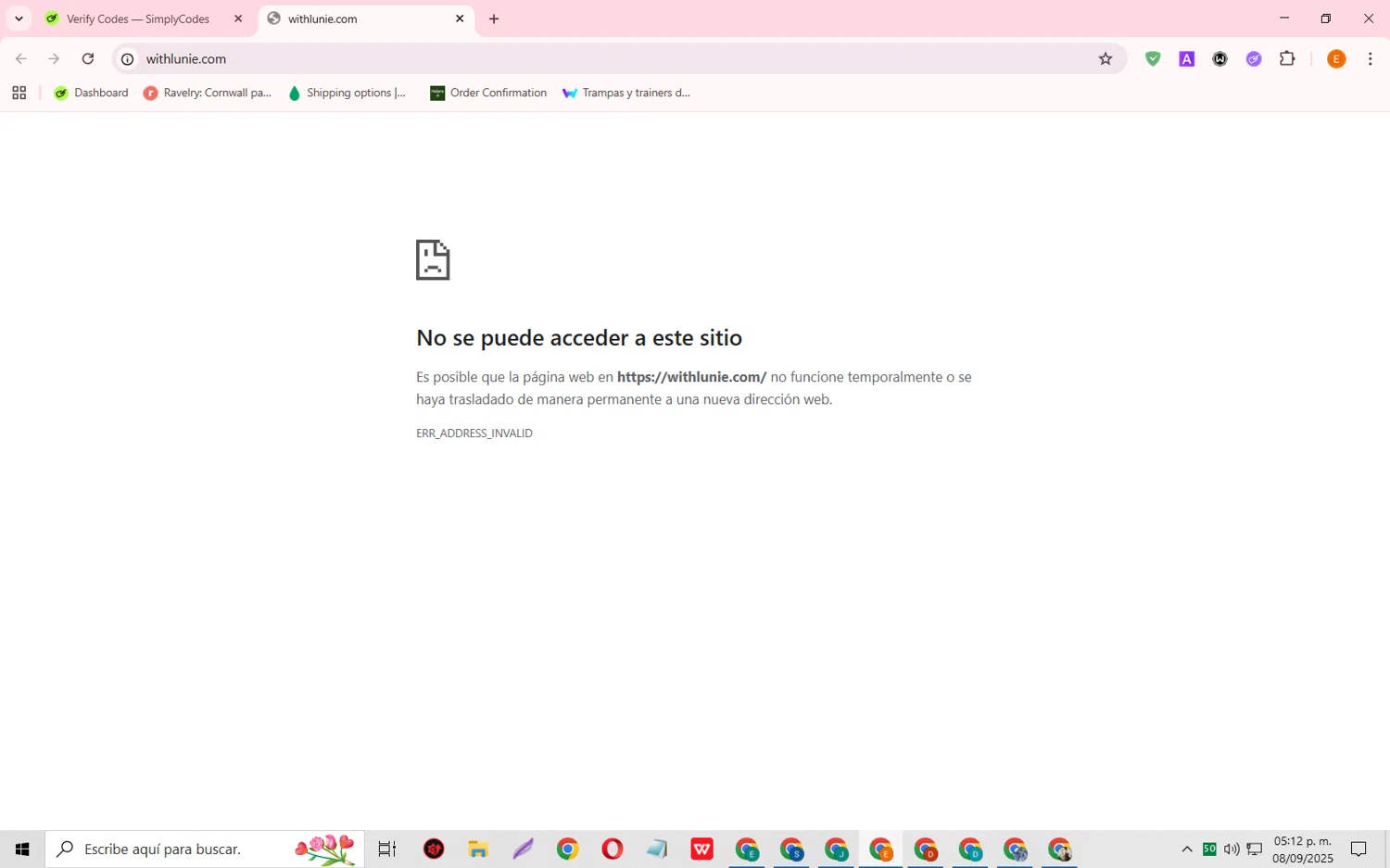Open the tab search dropdown arrow
The height and width of the screenshot is (868, 1390).
[x=19, y=19]
